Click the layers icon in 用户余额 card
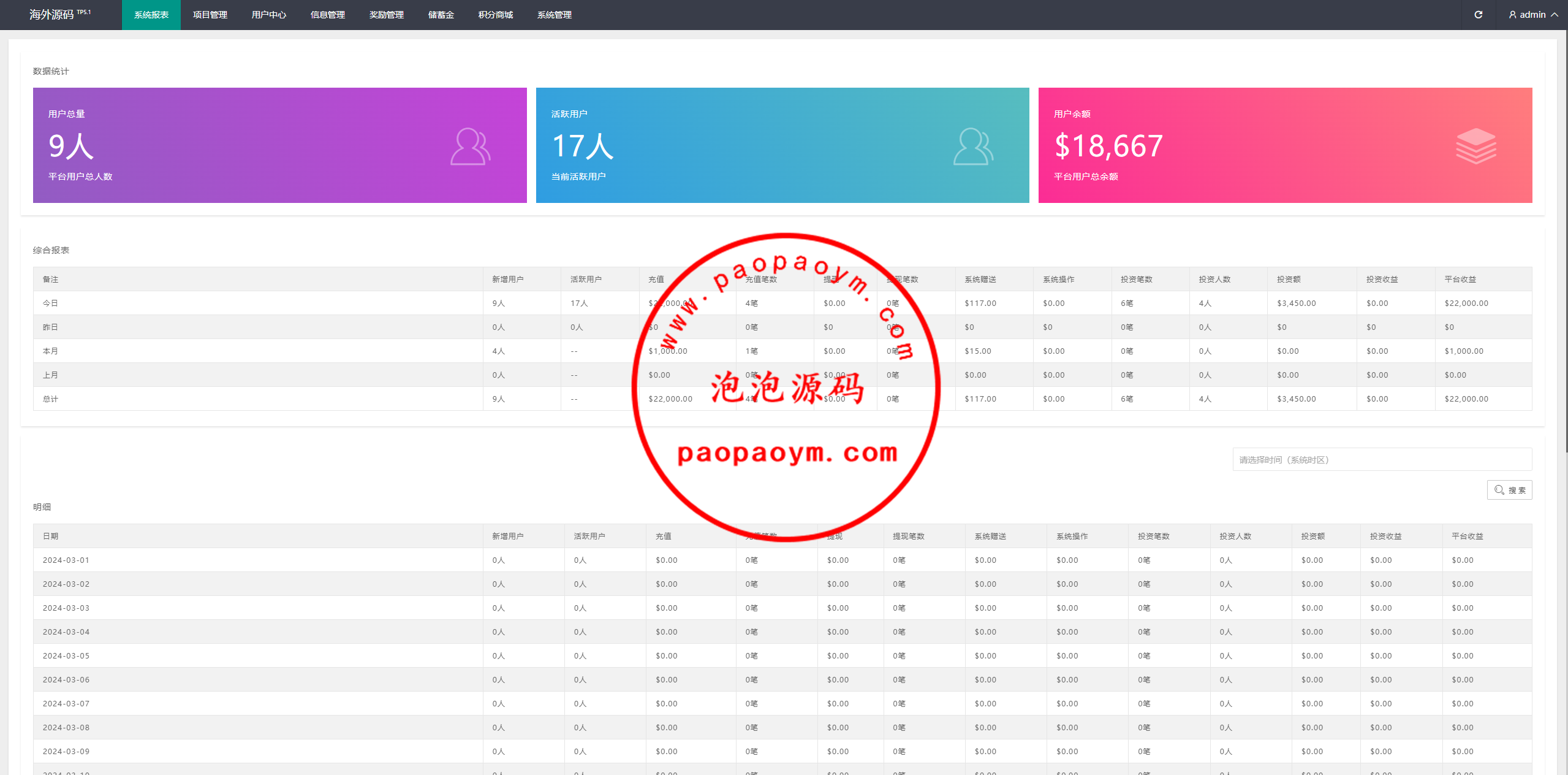 (x=1476, y=146)
